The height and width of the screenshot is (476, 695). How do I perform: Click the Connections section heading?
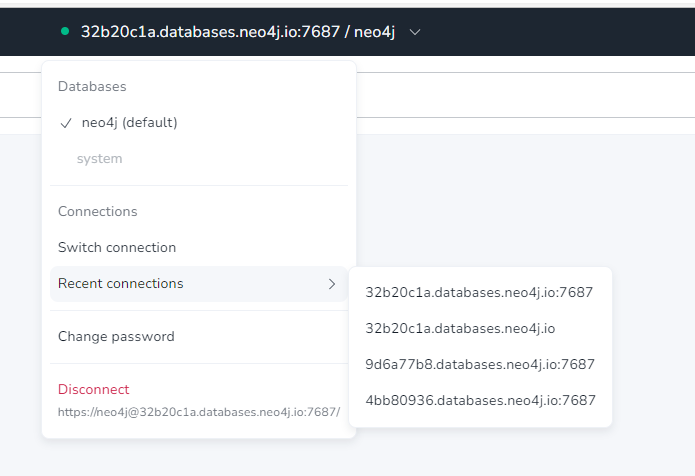tap(98, 211)
